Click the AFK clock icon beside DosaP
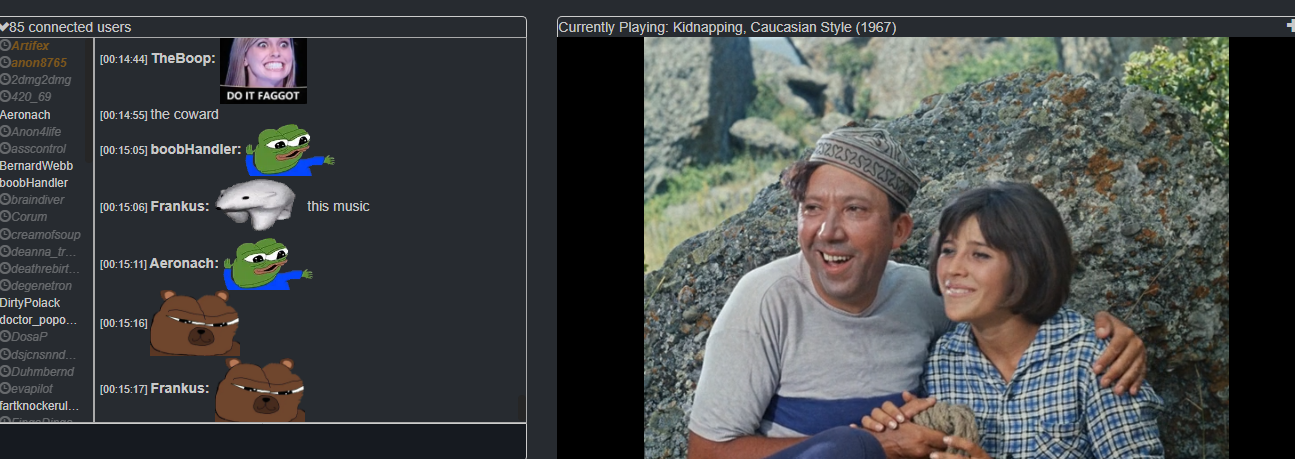 point(5,336)
